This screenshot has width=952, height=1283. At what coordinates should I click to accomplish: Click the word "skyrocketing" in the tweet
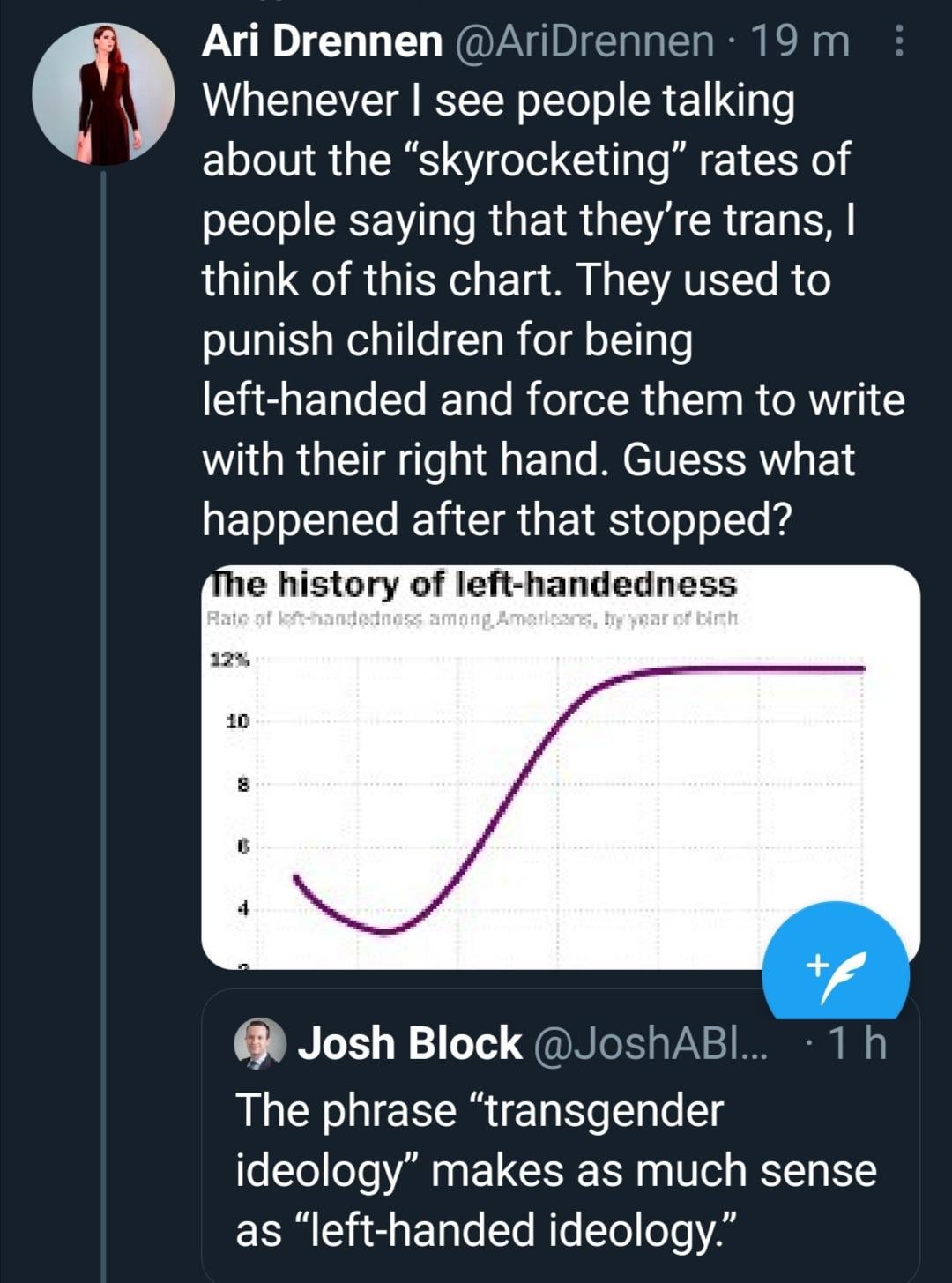544,160
